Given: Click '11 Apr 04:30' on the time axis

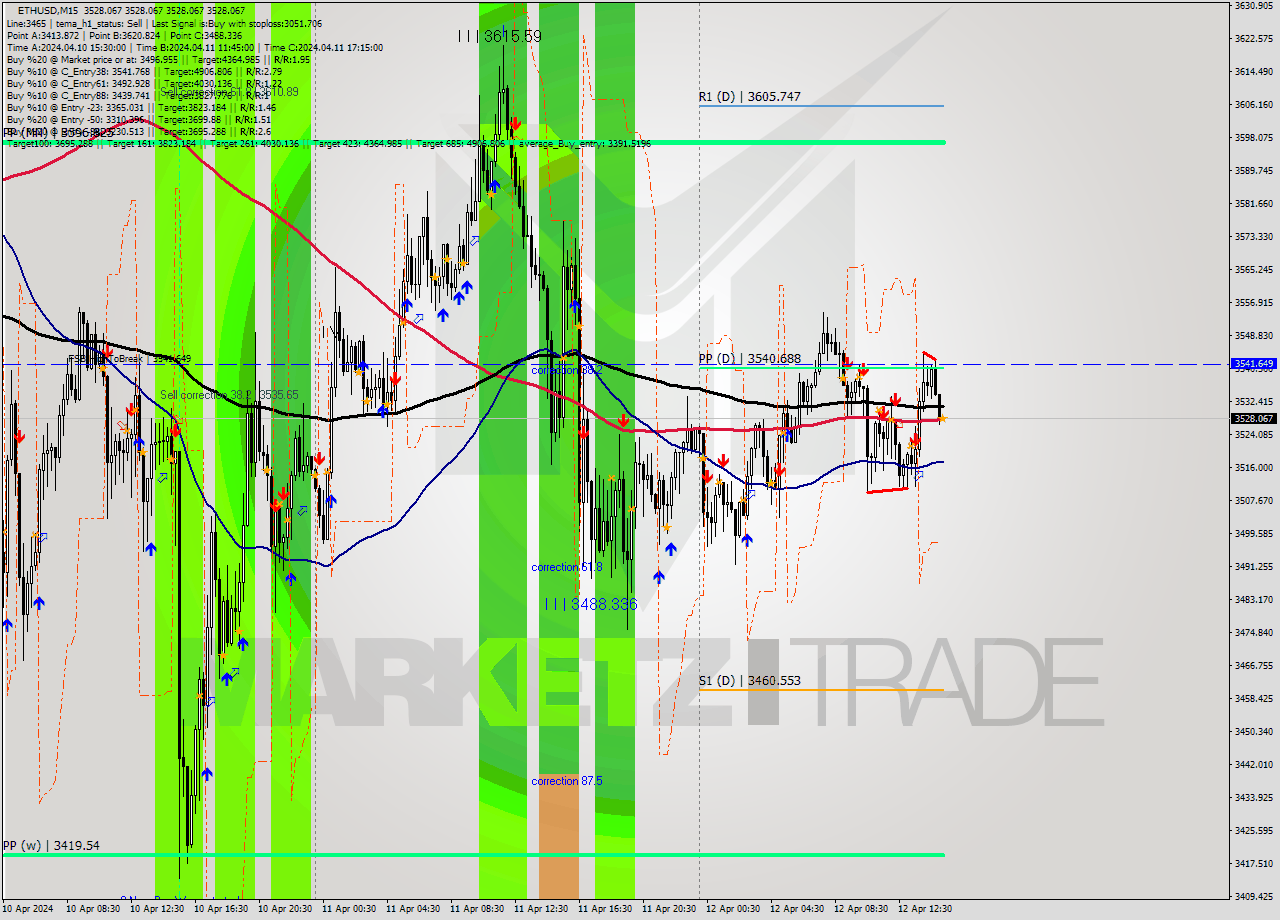Looking at the screenshot, I should (413, 909).
